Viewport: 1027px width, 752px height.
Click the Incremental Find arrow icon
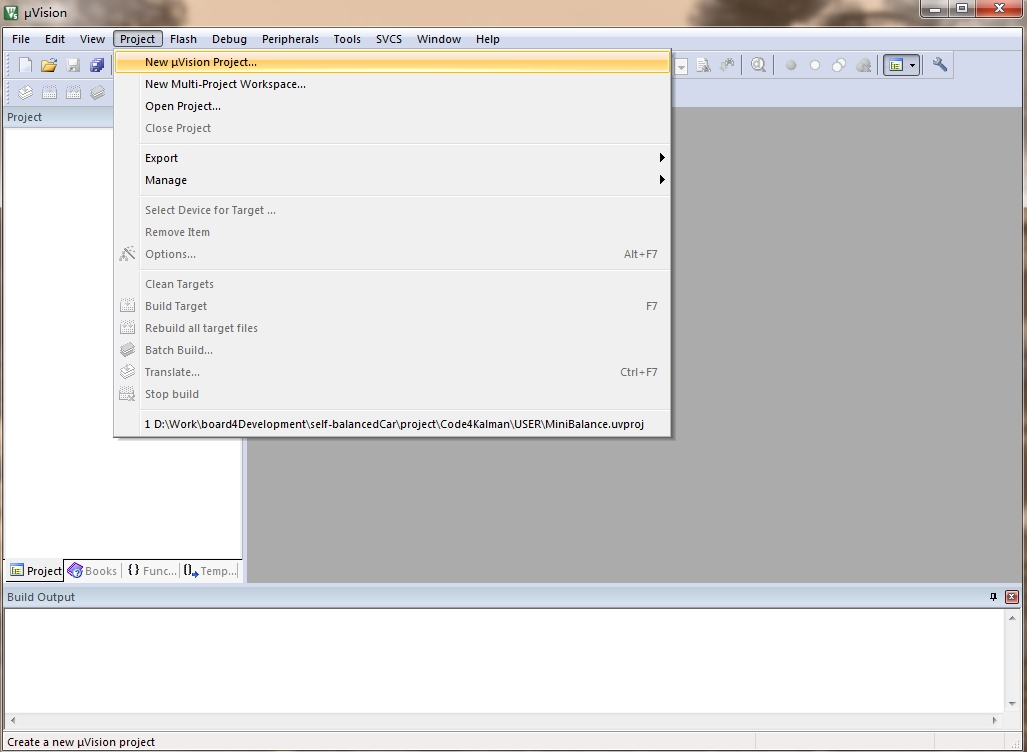(727, 65)
